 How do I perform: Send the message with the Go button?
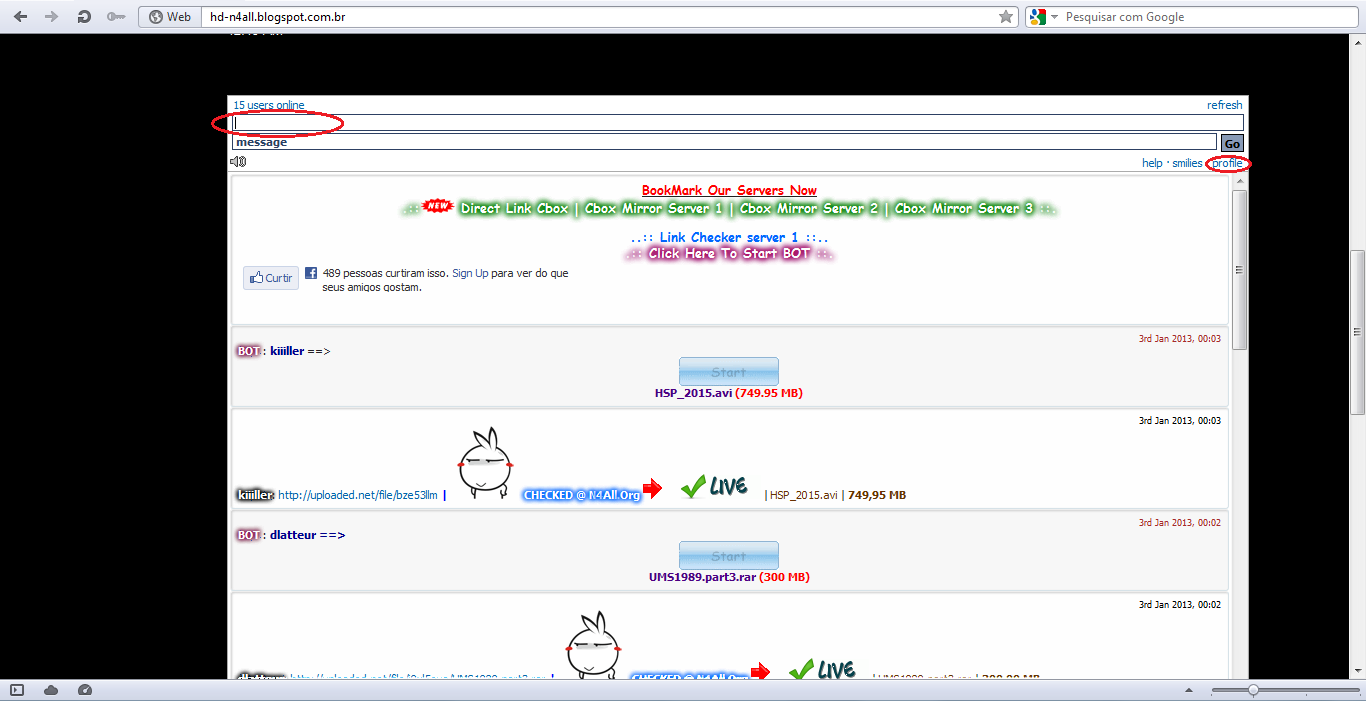pyautogui.click(x=1232, y=143)
